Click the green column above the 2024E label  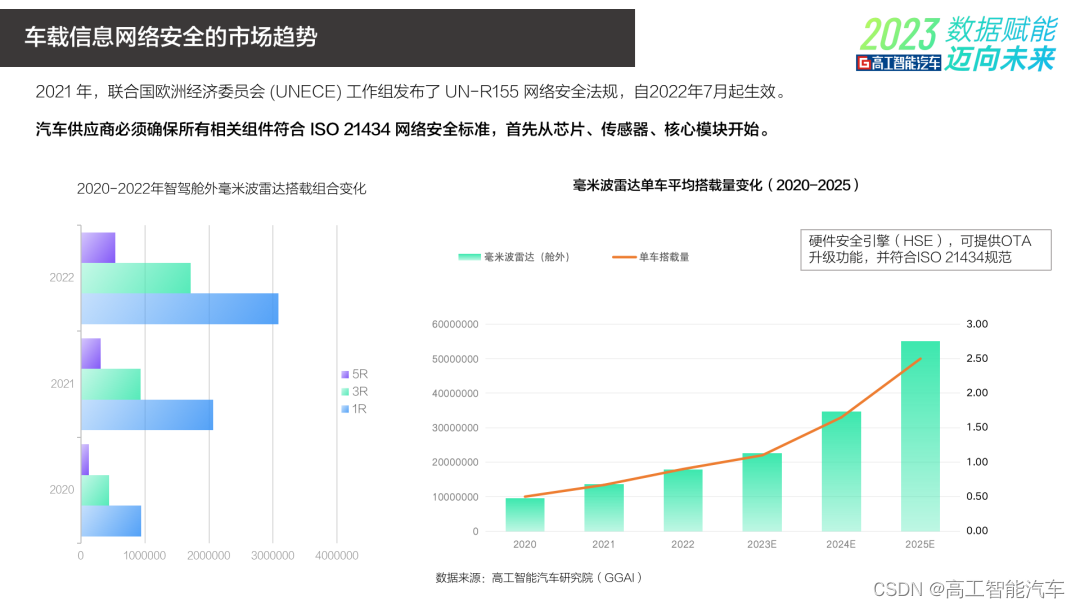841,472
